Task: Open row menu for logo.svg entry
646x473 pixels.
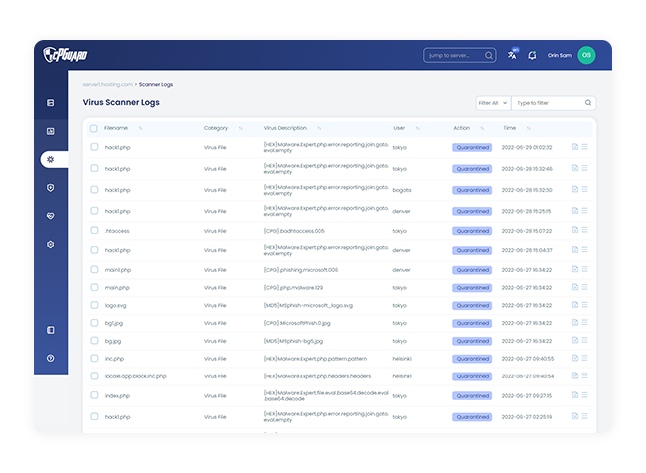Action: click(x=584, y=304)
